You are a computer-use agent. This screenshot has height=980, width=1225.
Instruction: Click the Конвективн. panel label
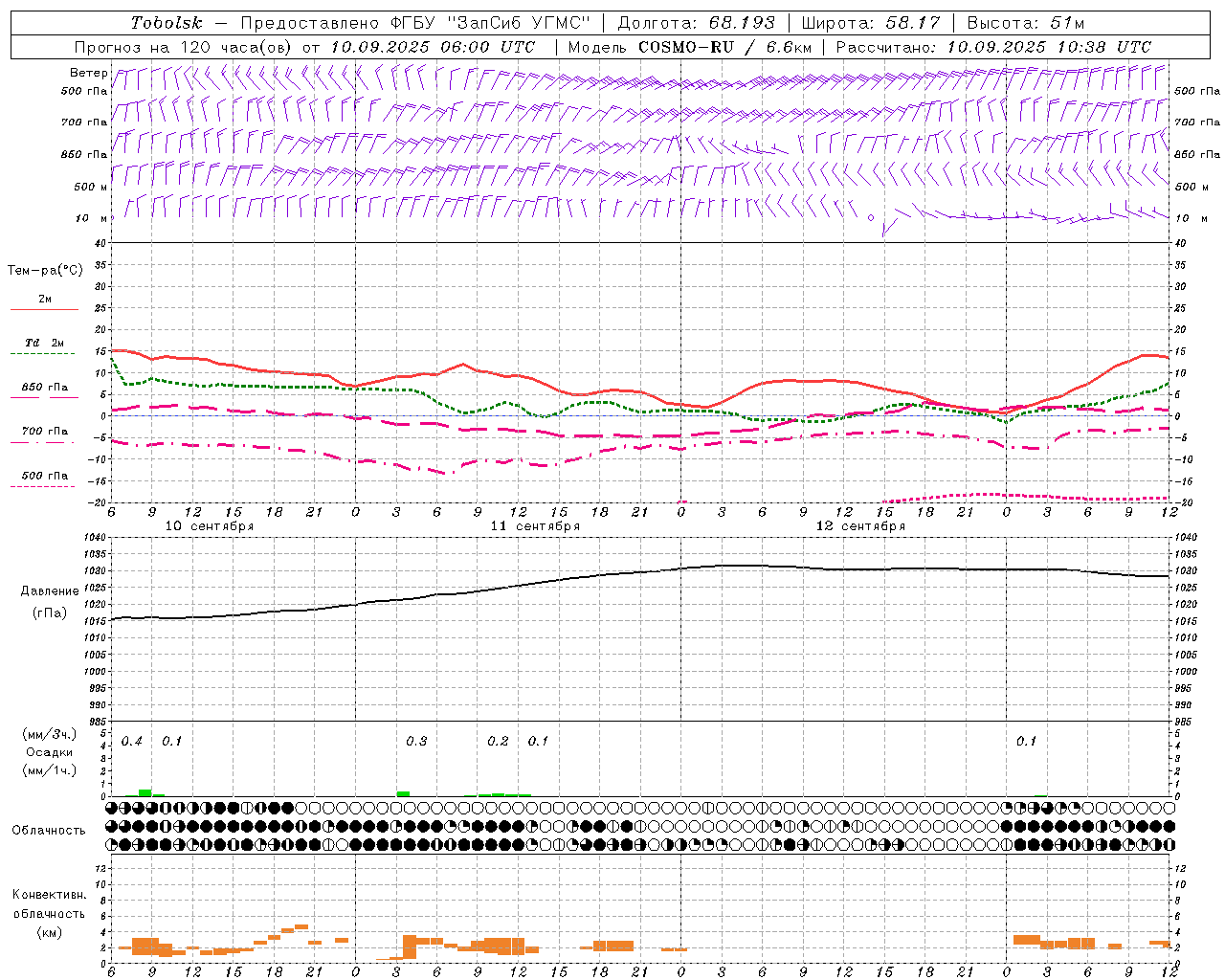[x=49, y=895]
